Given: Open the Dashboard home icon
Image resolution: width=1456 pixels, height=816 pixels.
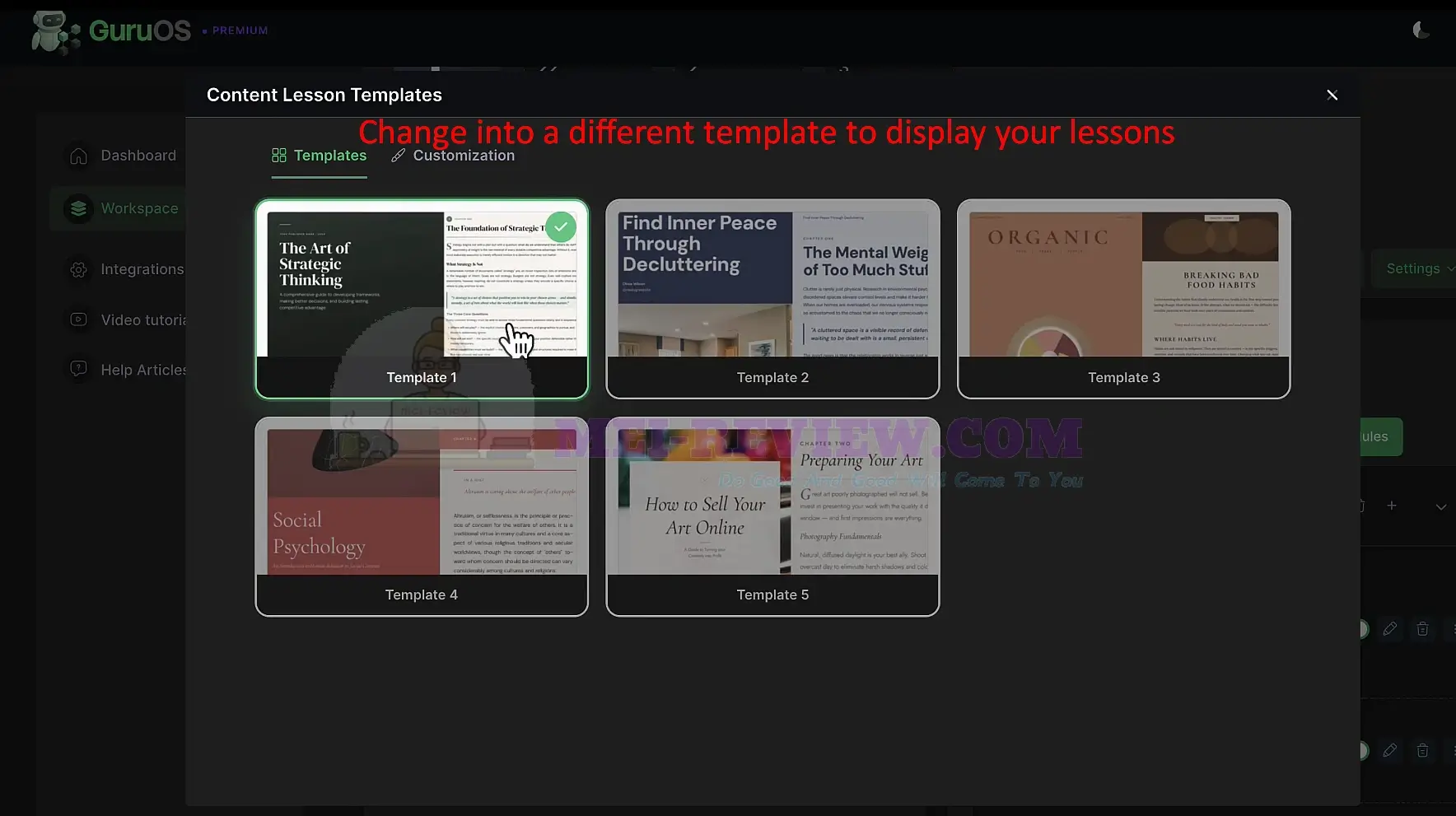Looking at the screenshot, I should click(x=78, y=156).
